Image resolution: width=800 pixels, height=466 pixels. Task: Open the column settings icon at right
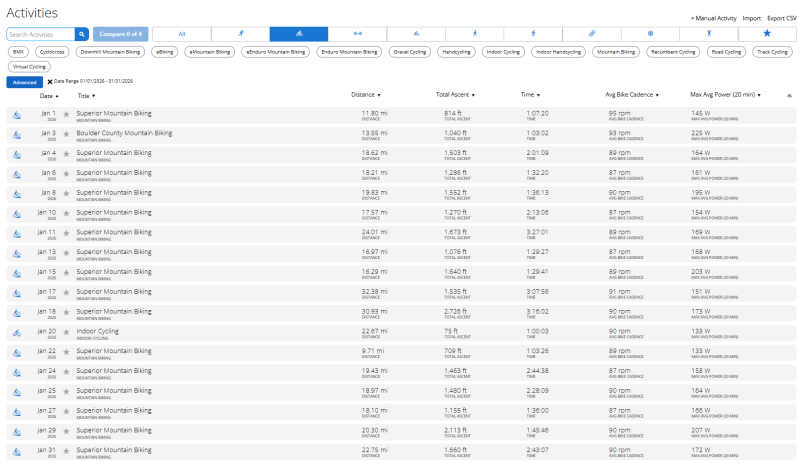click(x=789, y=96)
